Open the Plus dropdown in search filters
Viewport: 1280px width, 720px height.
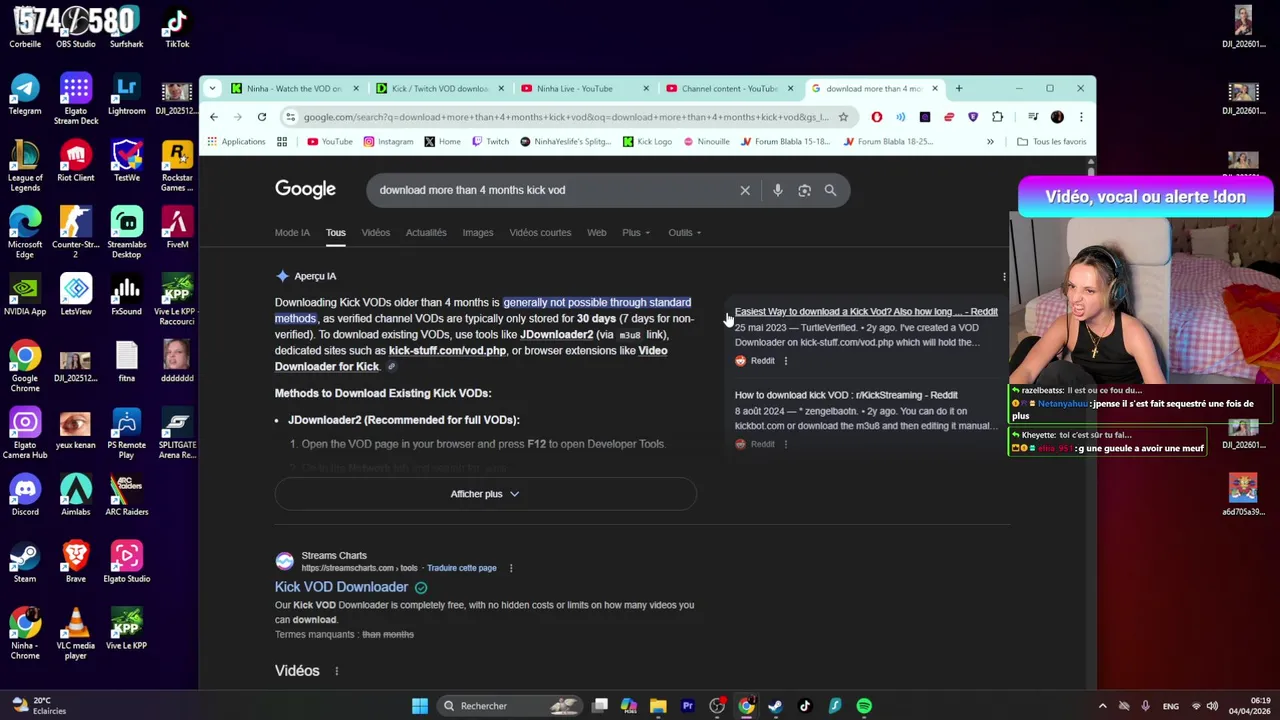[x=636, y=233]
